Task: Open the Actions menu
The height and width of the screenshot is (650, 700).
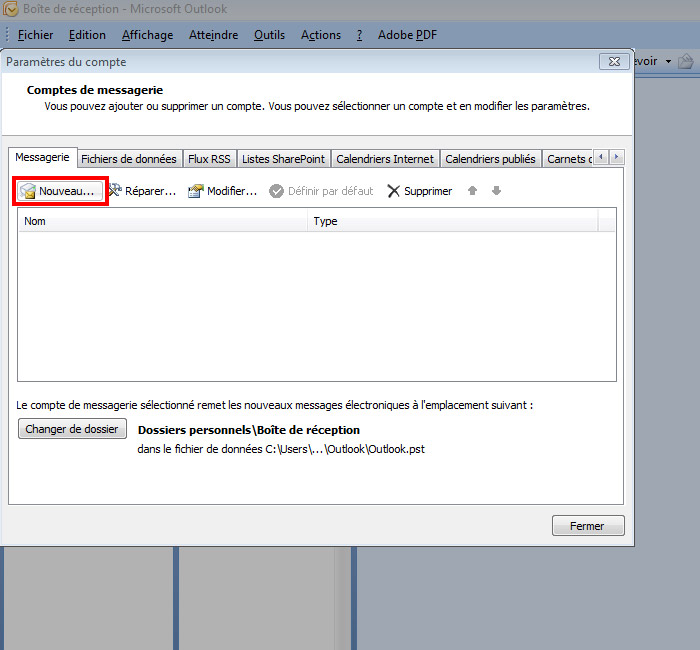Action: (x=321, y=35)
